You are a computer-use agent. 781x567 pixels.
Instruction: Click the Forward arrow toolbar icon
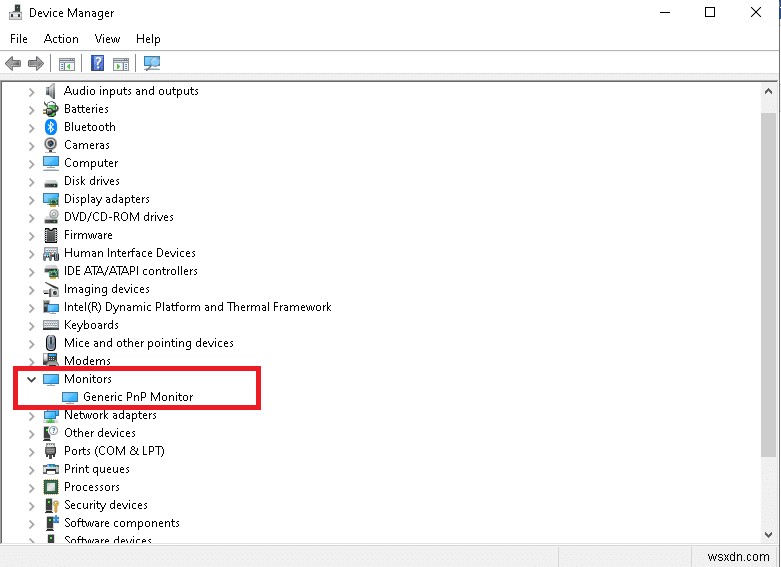[36, 63]
